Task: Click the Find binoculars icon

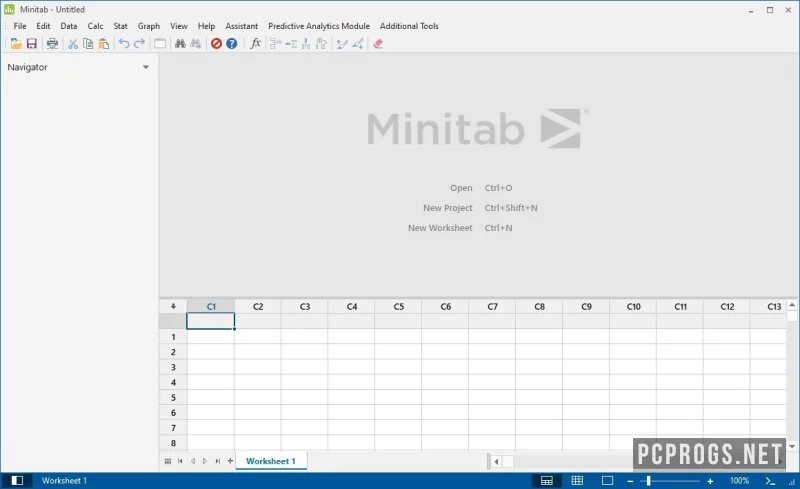Action: 180,44
